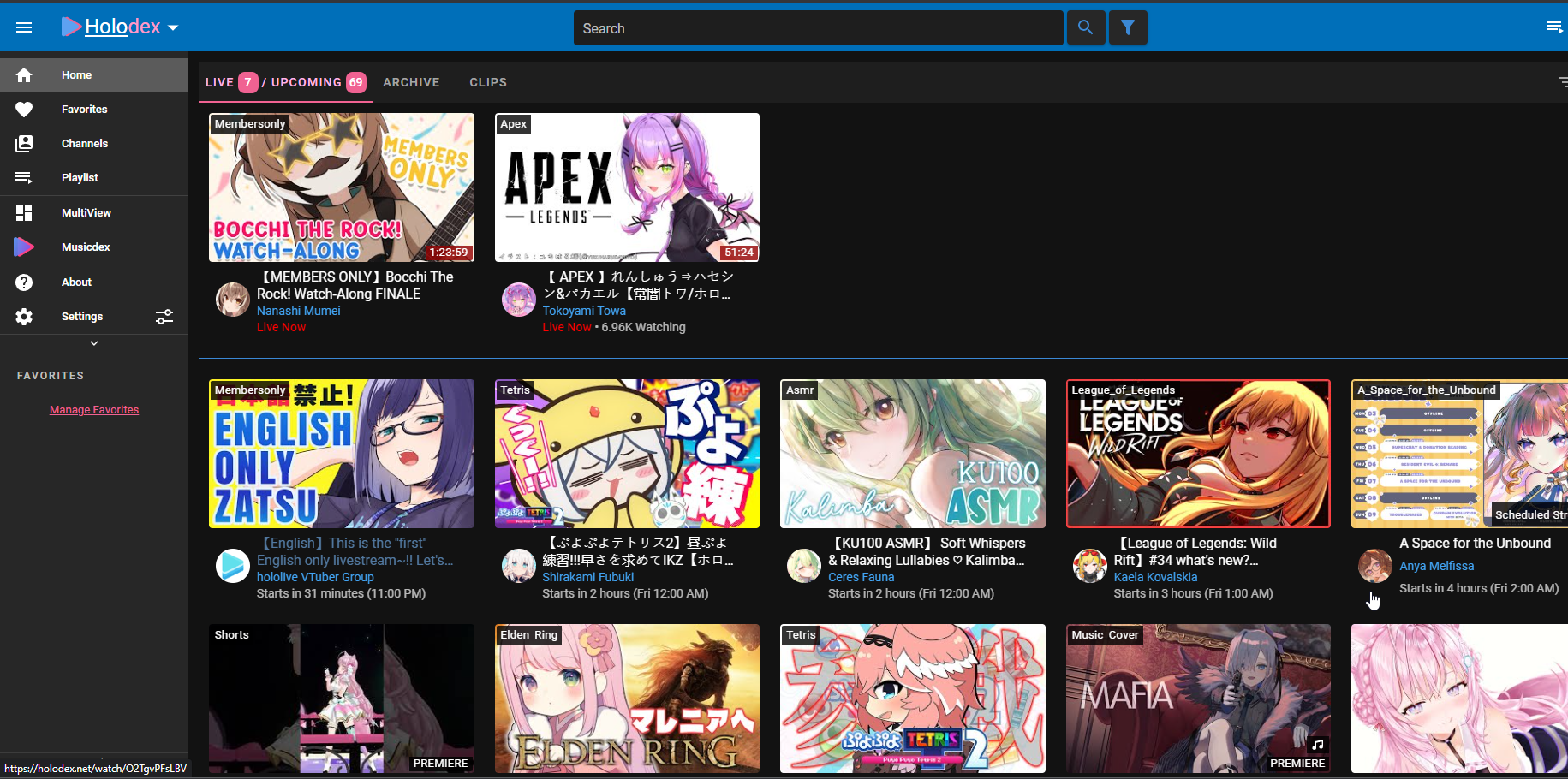Open sidebar customization sliders next to Settings
Screen dimensions: 1568x779
[x=164, y=317]
